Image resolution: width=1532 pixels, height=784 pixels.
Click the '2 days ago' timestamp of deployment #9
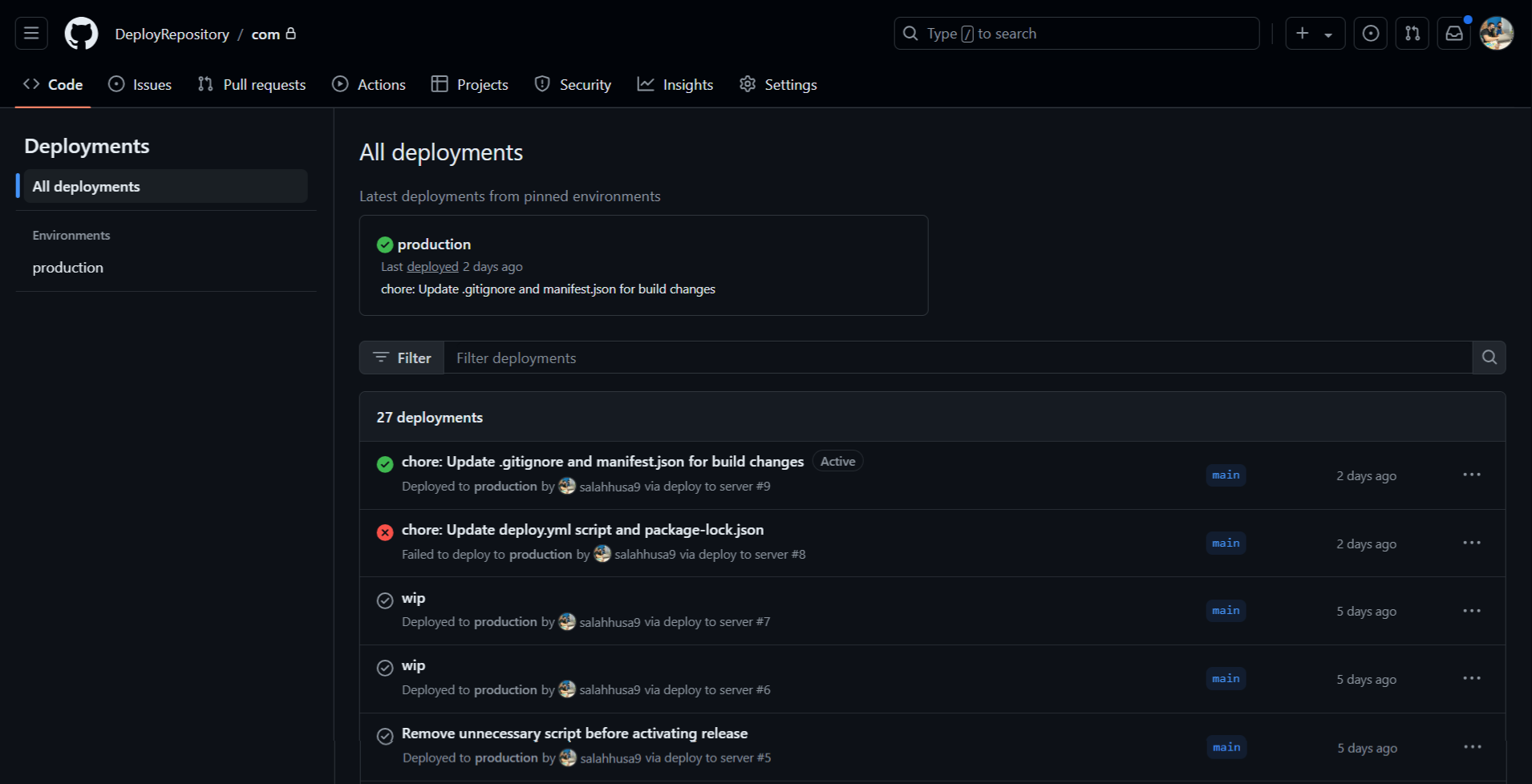tap(1367, 476)
